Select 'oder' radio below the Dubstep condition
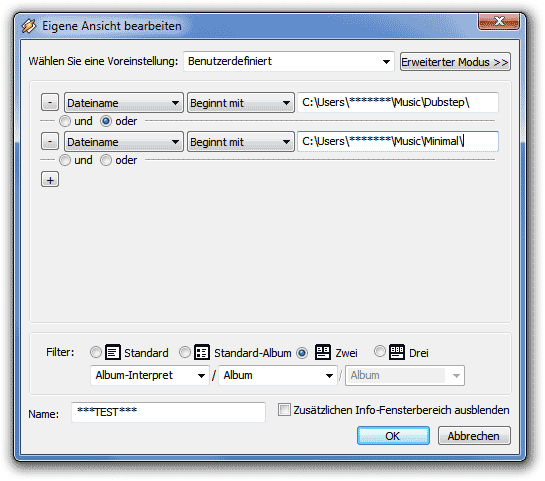Screen dimensions: 545x481 tap(106, 121)
